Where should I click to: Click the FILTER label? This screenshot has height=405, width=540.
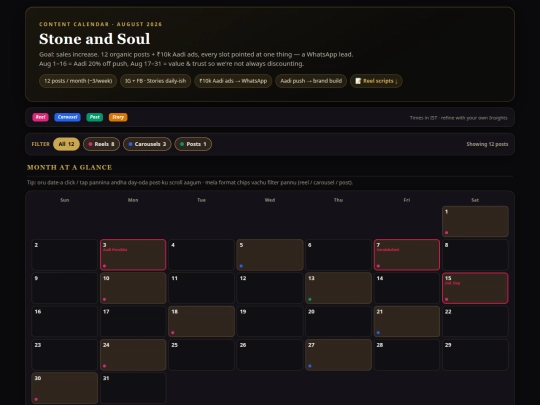pos(41,144)
